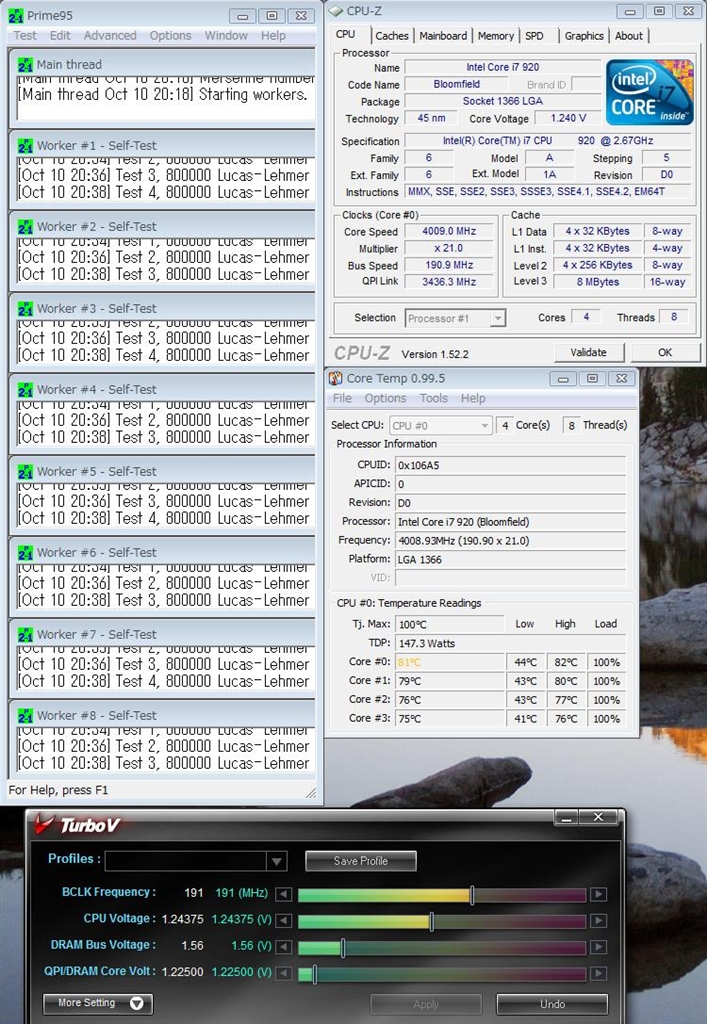The width and height of the screenshot is (707, 1024).
Task: Expand the More Setting panel in TurboV
Action: pyautogui.click(x=98, y=1003)
